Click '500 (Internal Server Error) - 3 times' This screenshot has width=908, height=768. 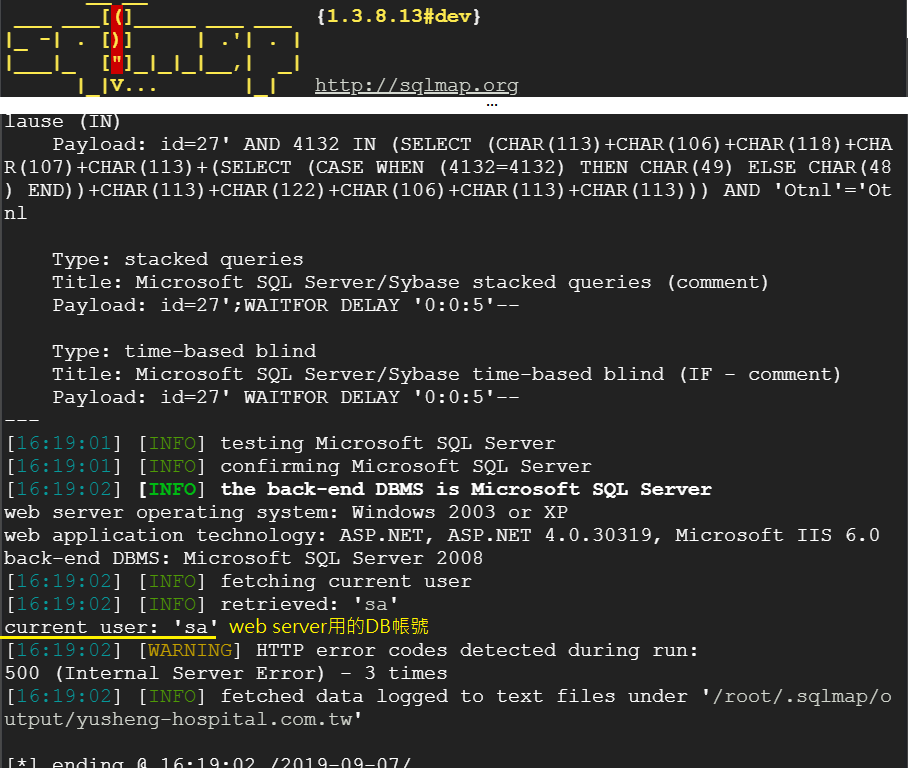pos(226,673)
